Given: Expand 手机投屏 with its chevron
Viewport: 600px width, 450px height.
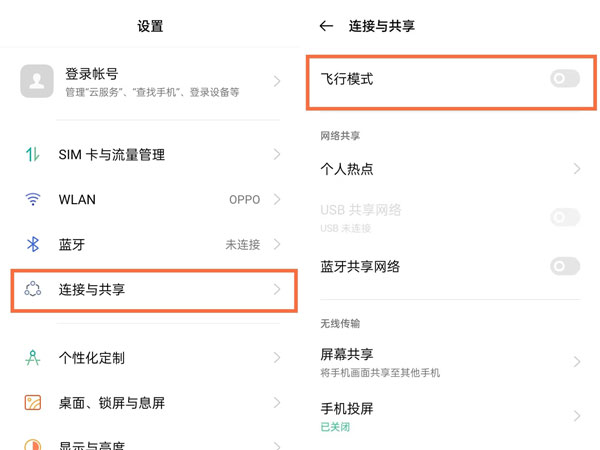Looking at the screenshot, I should (577, 416).
